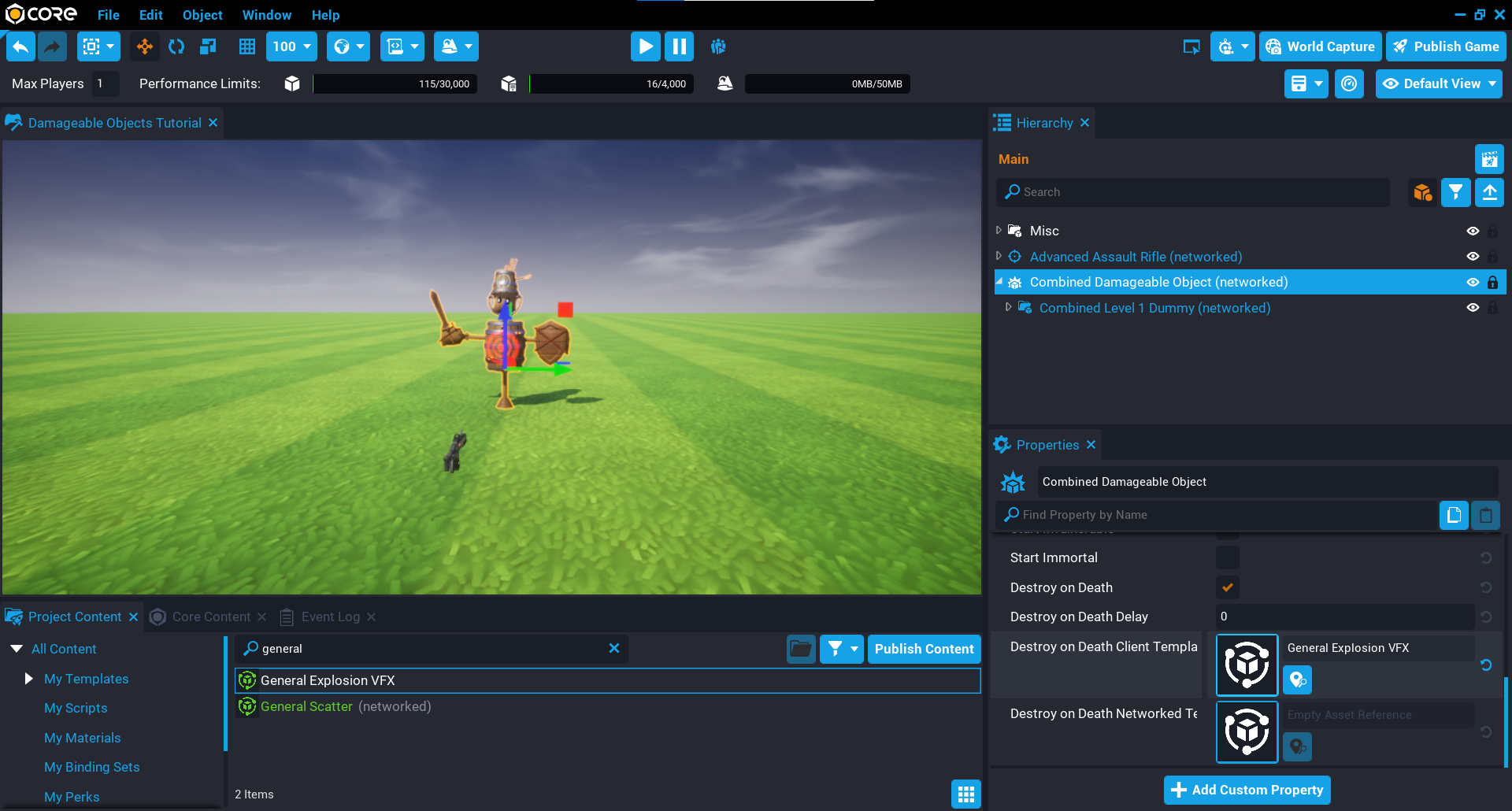Open the Default View dropdown

pyautogui.click(x=1439, y=83)
